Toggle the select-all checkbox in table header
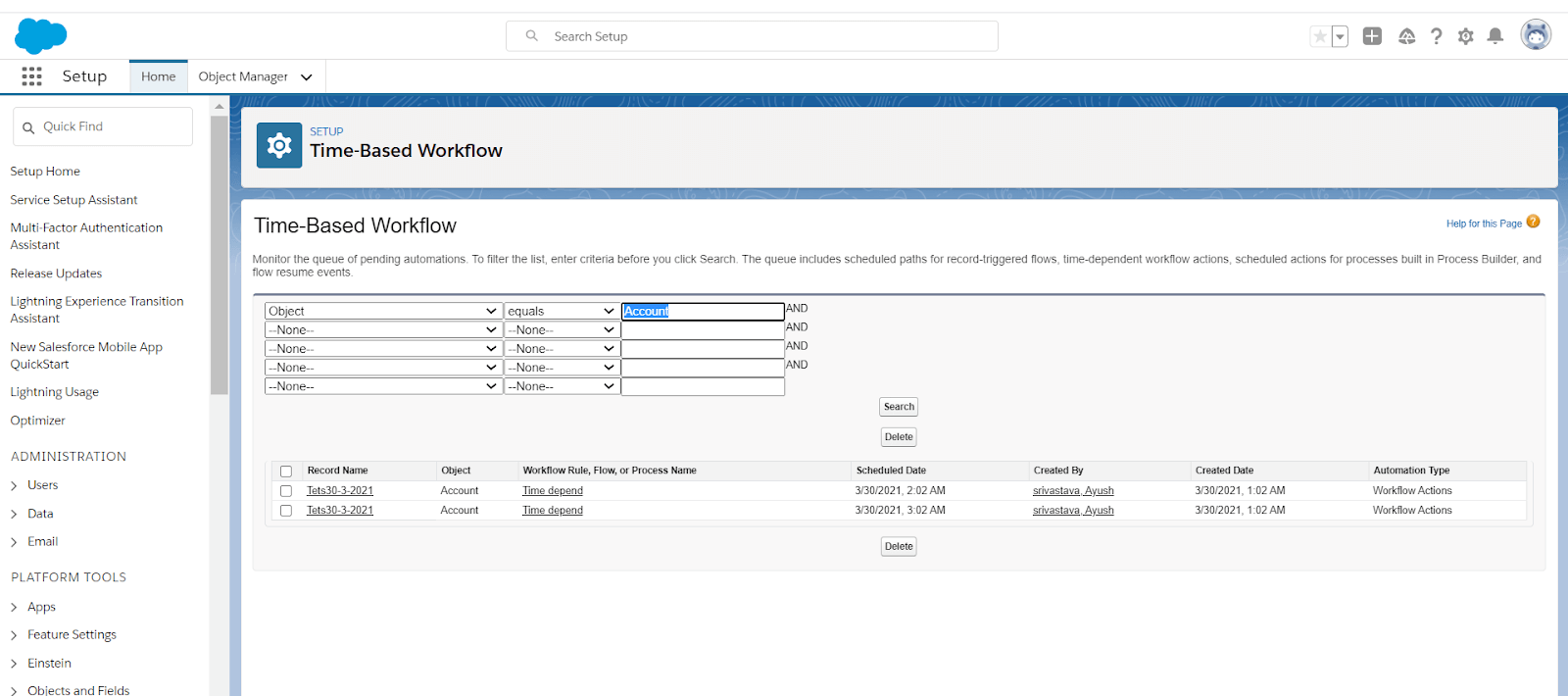Viewport: 1568px width, 696px height. click(x=286, y=472)
